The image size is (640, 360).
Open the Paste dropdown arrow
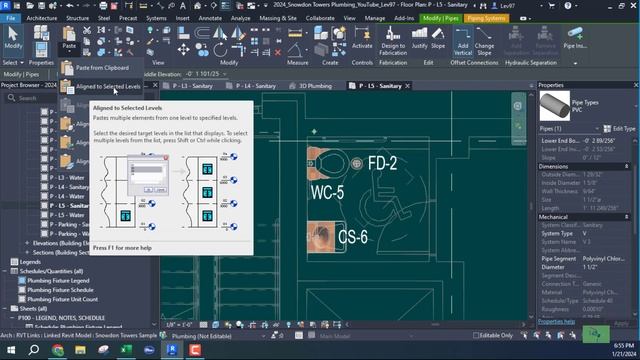click(x=69, y=52)
